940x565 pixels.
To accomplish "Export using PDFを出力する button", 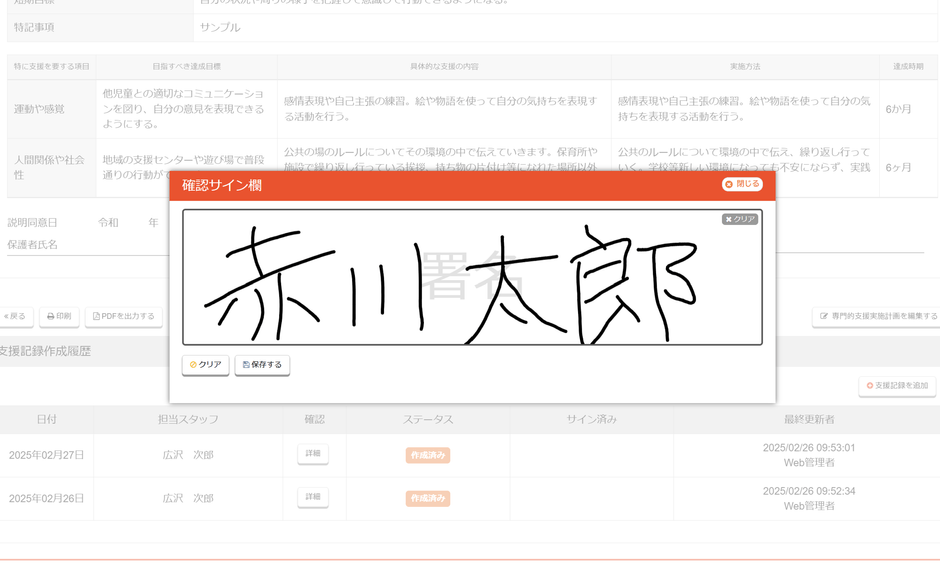I will [124, 316].
